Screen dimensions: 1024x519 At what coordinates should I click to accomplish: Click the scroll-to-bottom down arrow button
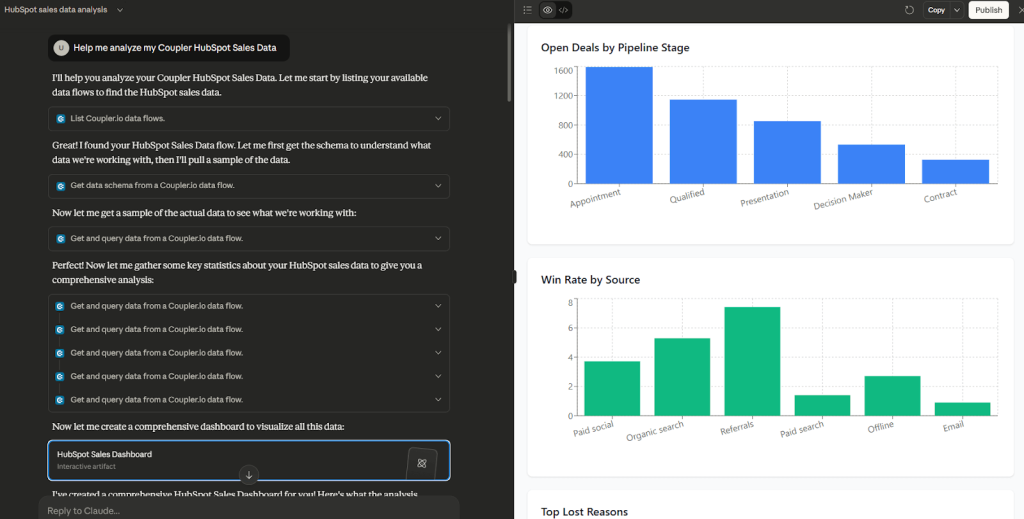pyautogui.click(x=249, y=475)
